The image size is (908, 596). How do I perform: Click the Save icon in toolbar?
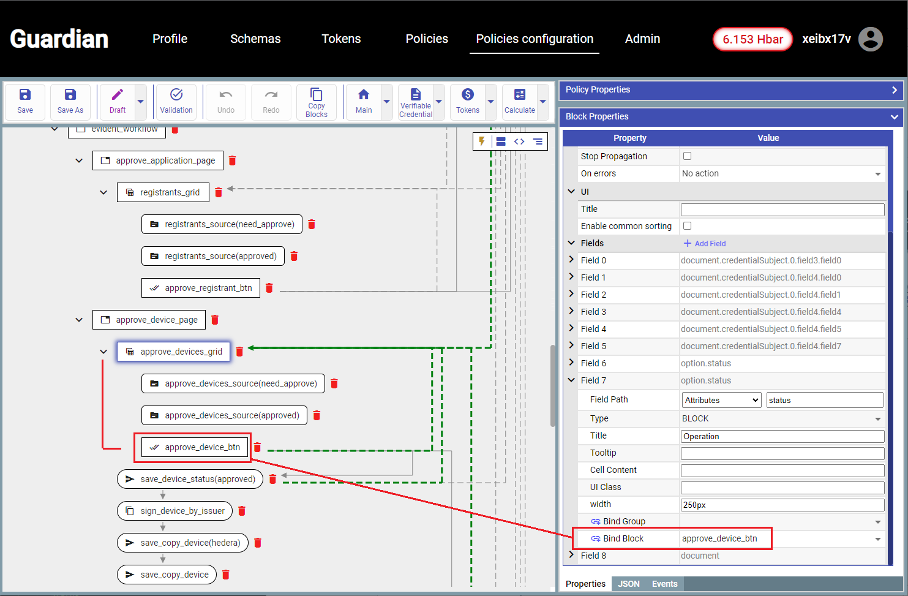25,101
